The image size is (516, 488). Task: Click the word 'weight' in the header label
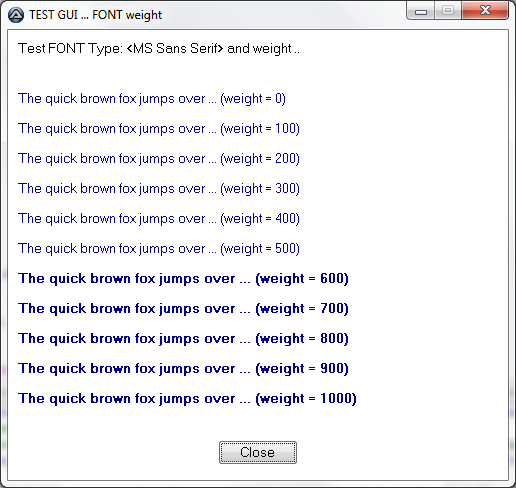[x=272, y=49]
